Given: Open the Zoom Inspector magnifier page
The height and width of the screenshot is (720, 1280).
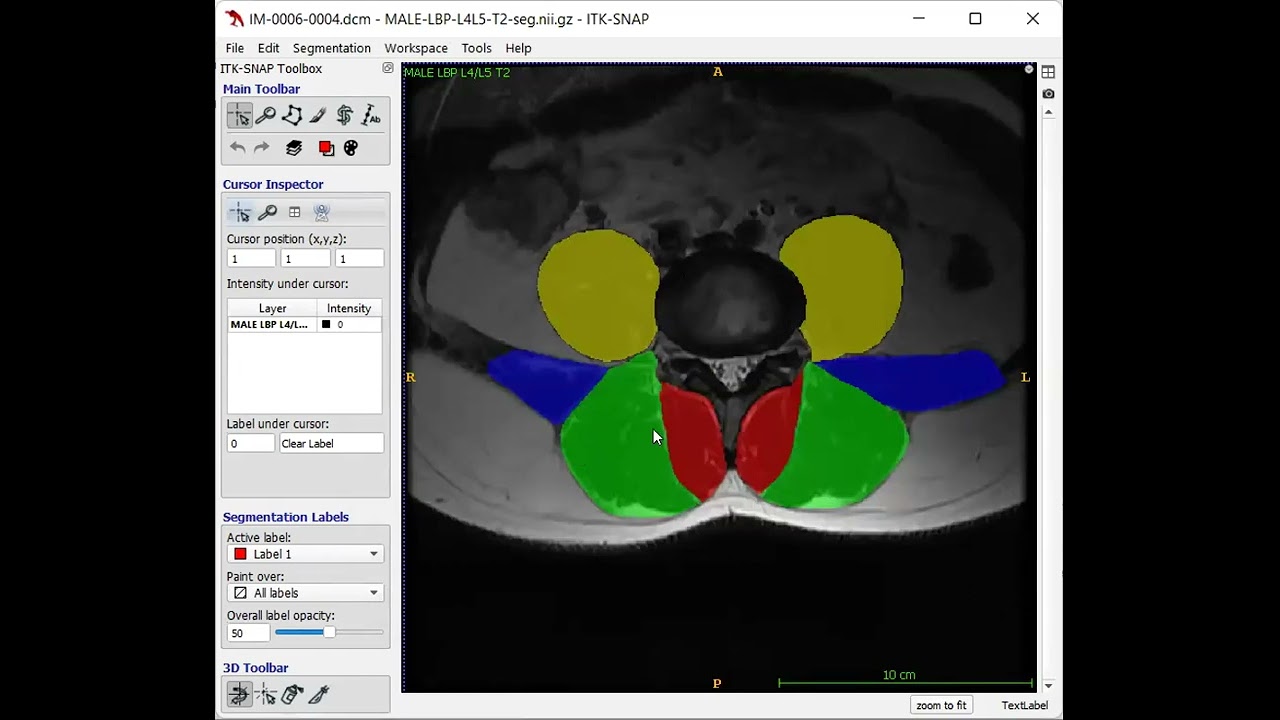Looking at the screenshot, I should tap(267, 212).
